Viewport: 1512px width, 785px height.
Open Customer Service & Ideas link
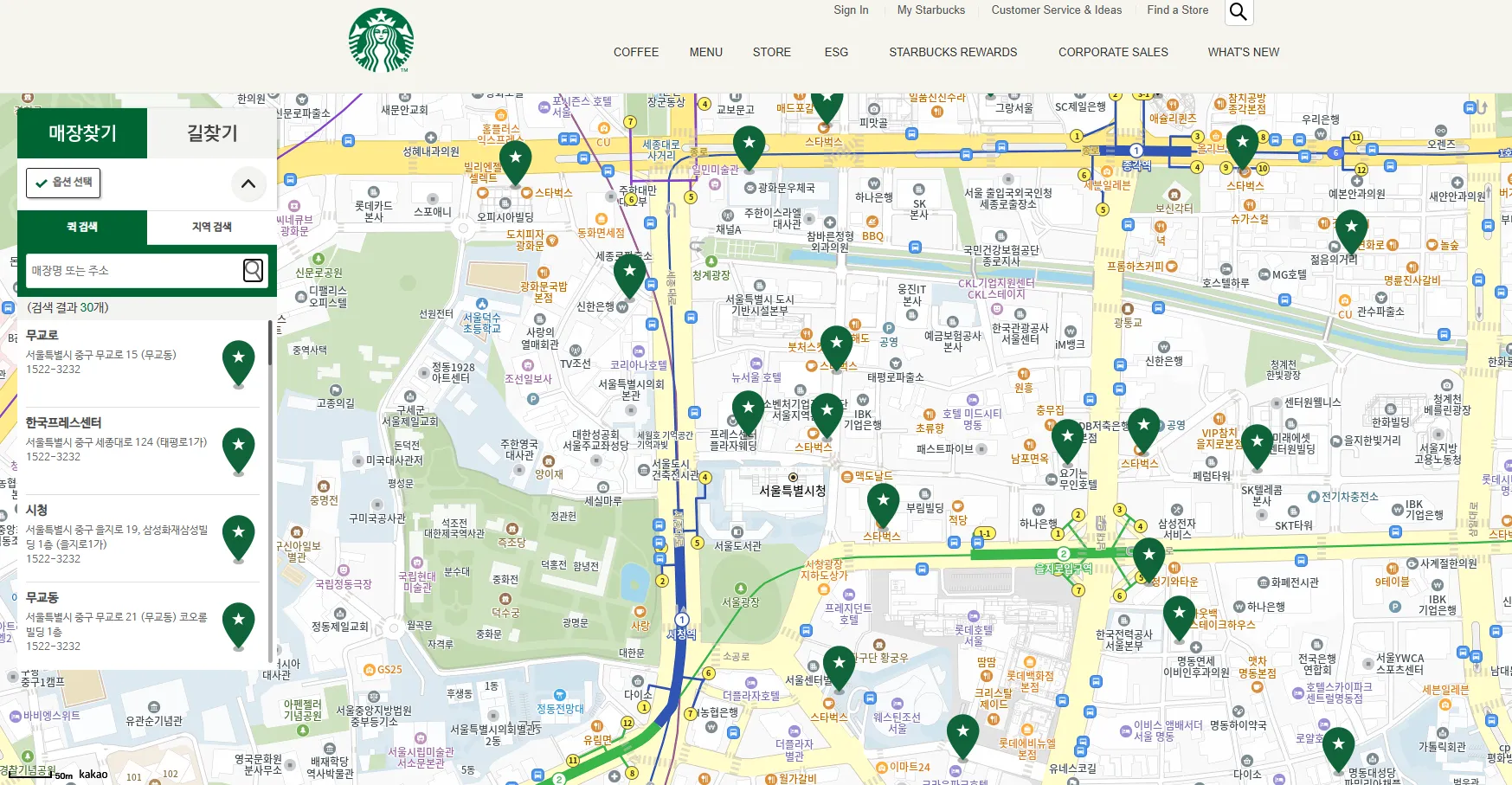click(x=1057, y=10)
